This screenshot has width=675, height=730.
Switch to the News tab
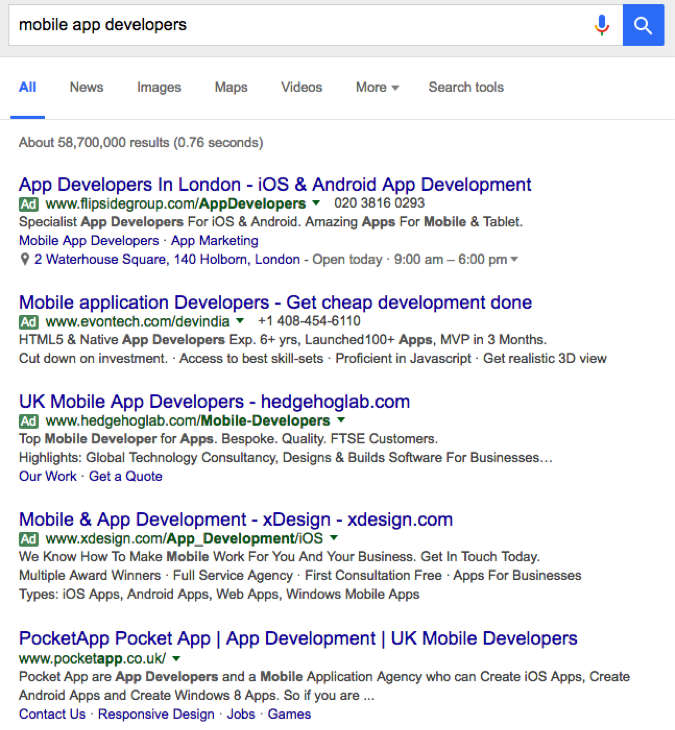(x=87, y=87)
